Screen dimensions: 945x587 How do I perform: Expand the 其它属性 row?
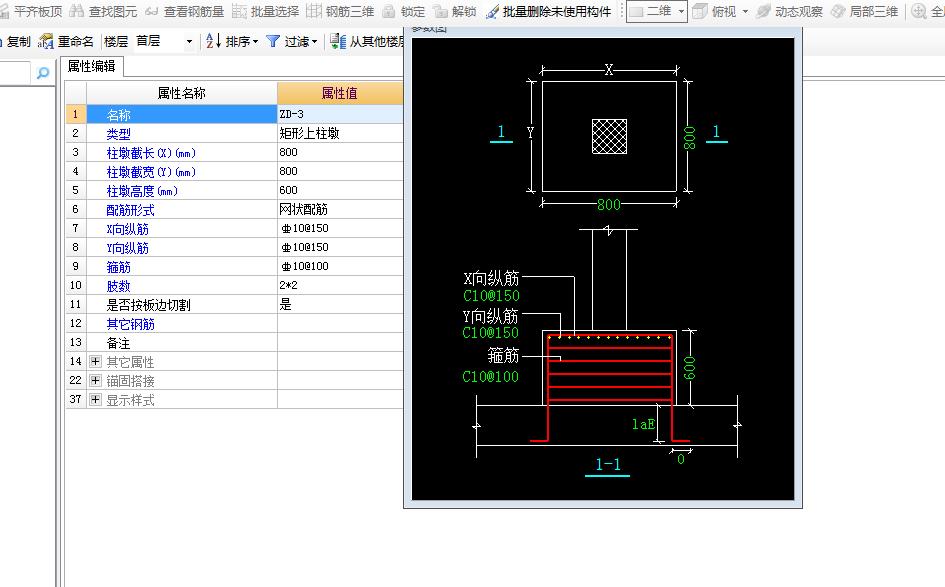pyautogui.click(x=95, y=361)
